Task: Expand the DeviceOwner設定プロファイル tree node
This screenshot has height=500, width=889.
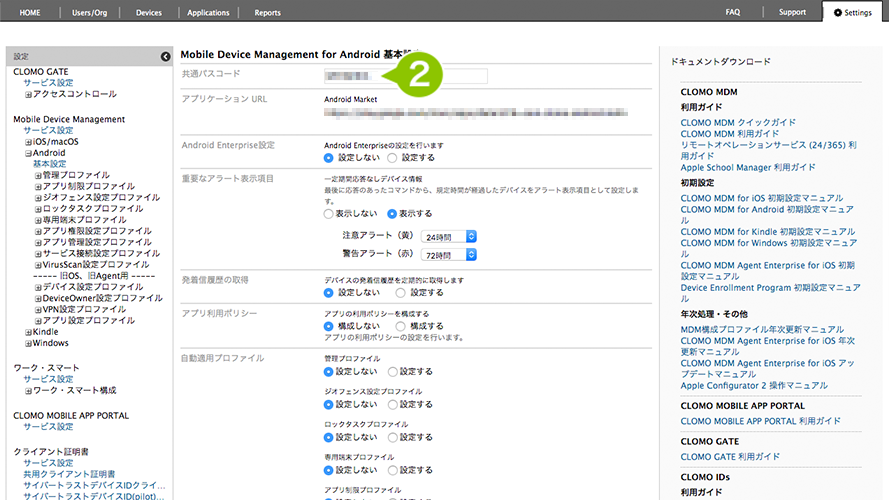Action: [38, 299]
